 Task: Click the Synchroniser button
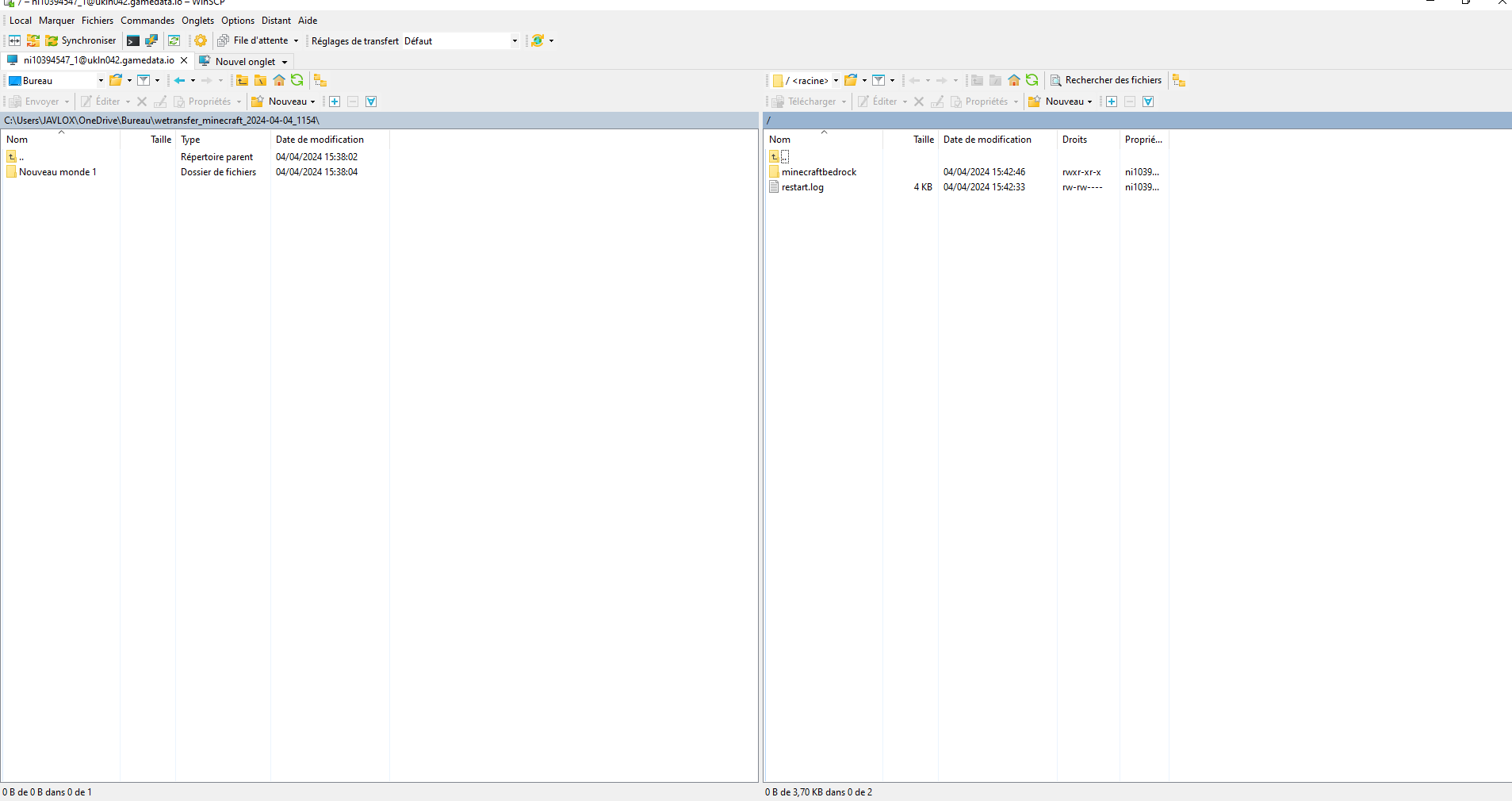81,40
